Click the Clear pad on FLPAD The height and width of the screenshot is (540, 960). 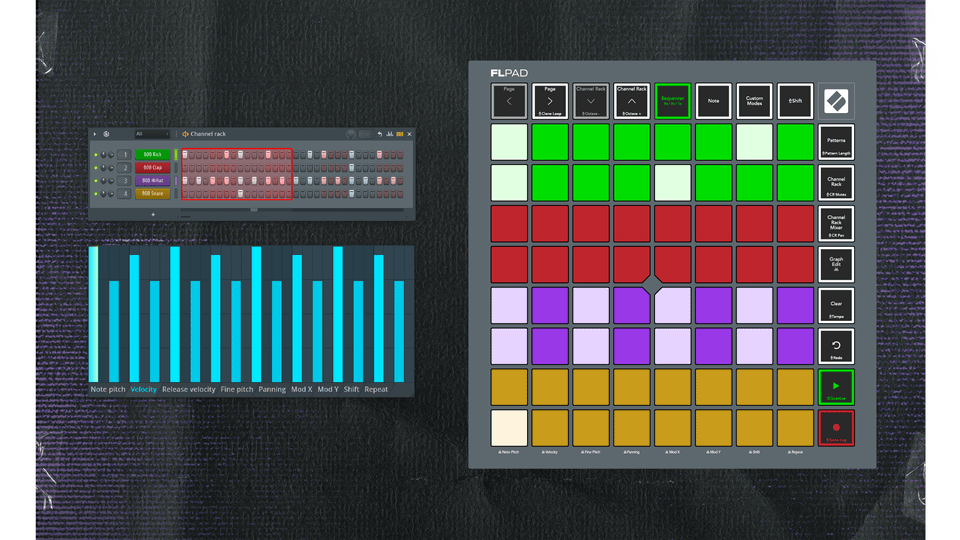[836, 306]
